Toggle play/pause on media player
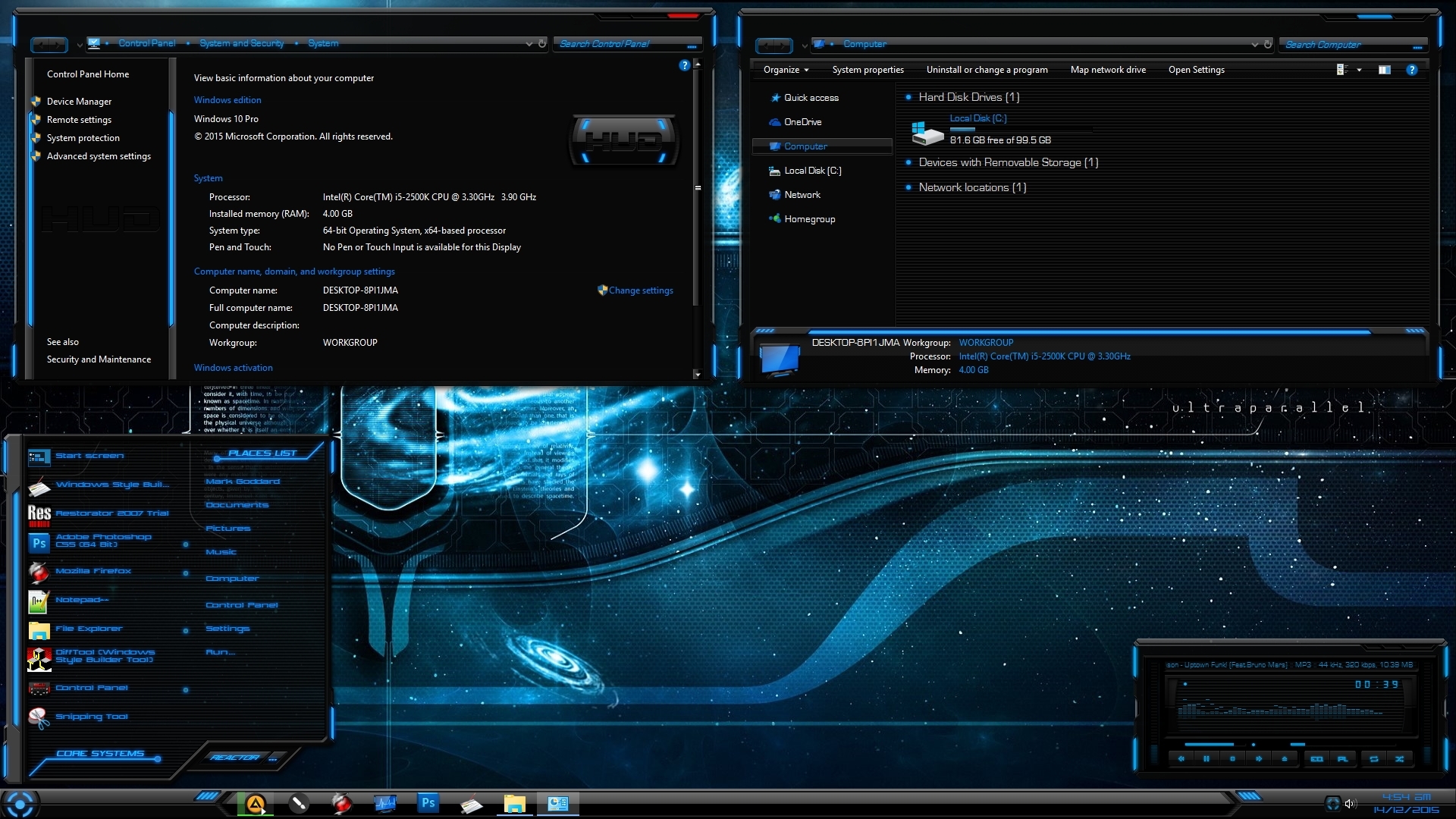The height and width of the screenshot is (819, 1456). pyautogui.click(x=1205, y=759)
